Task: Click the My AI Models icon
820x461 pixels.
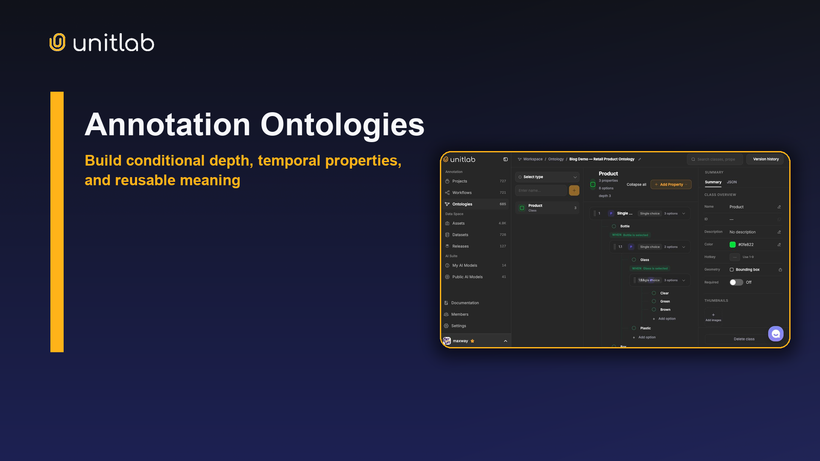Action: point(447,266)
